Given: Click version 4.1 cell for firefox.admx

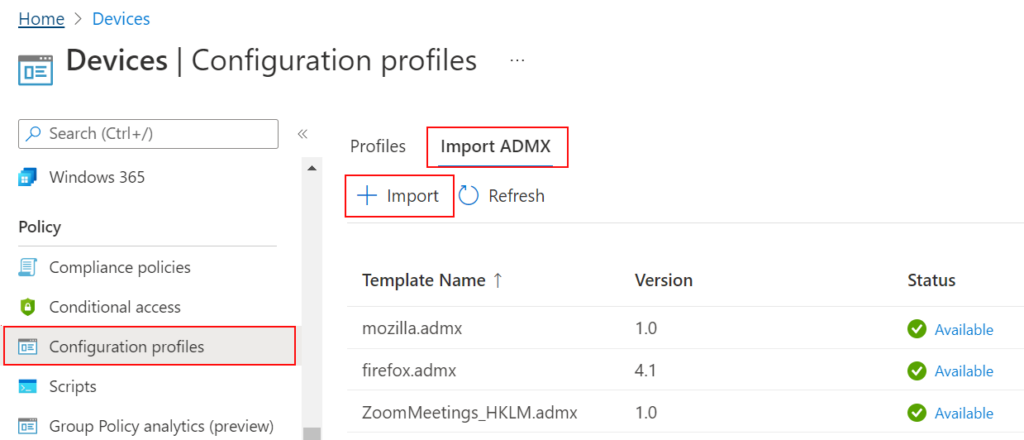Looking at the screenshot, I should [645, 371].
